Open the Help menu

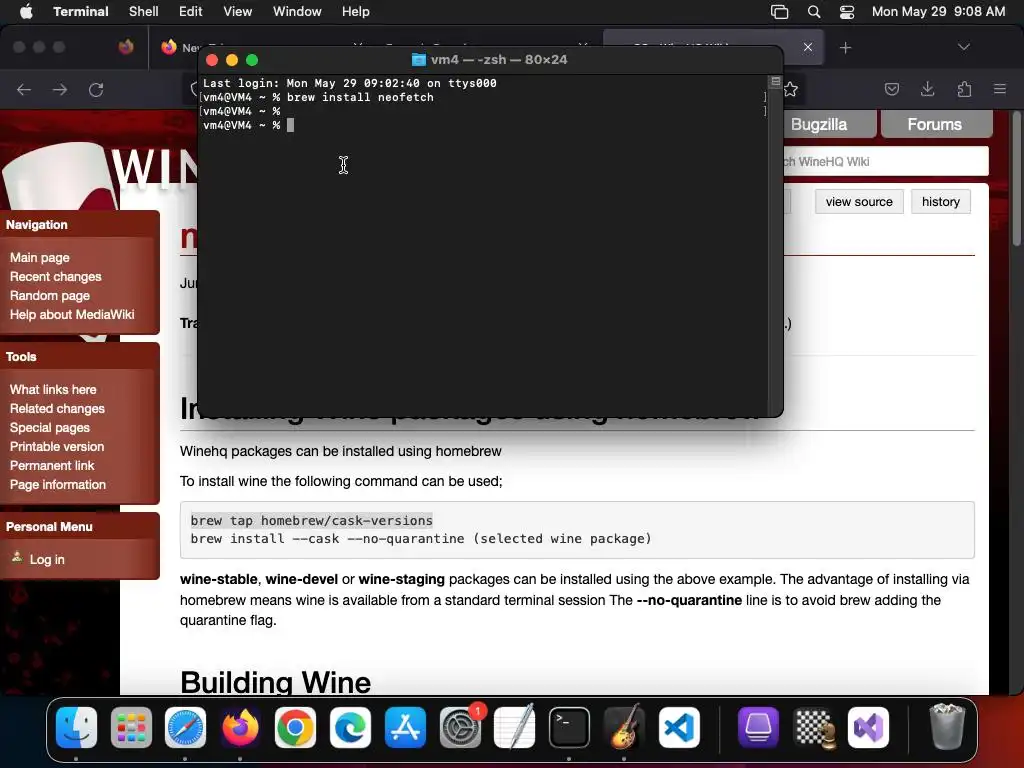(356, 12)
